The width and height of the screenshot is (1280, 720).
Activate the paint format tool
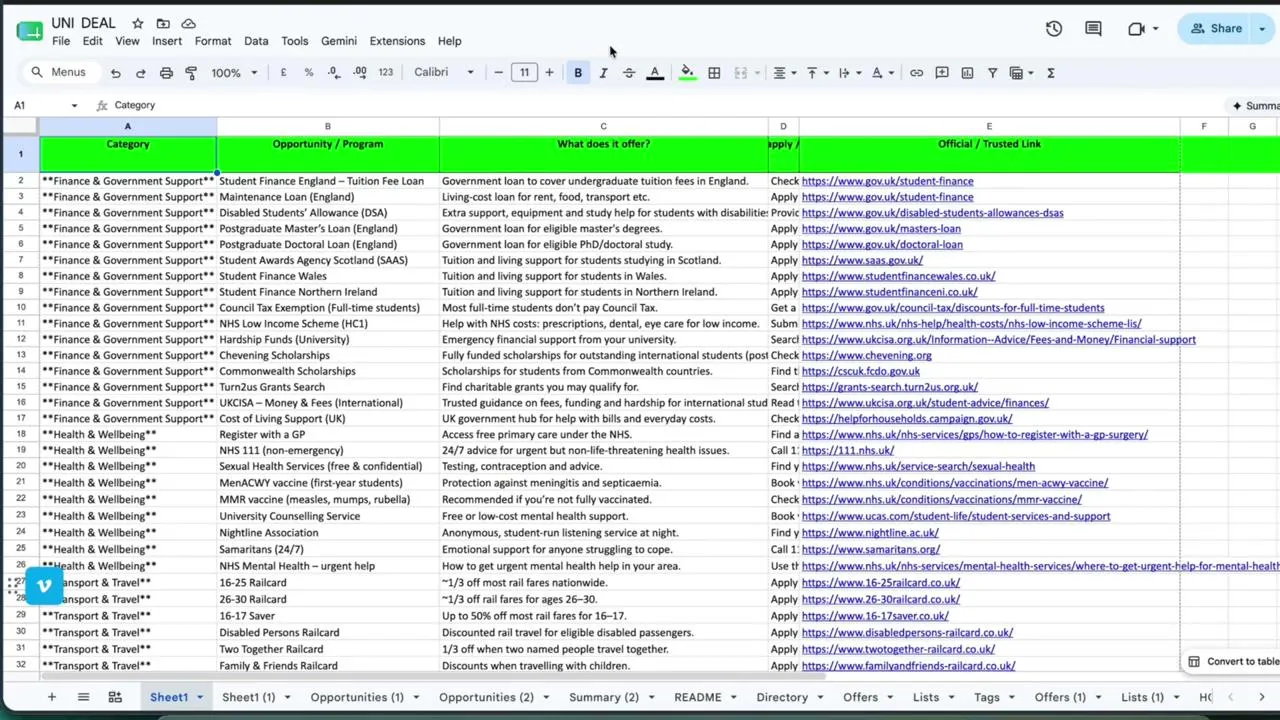191,73
